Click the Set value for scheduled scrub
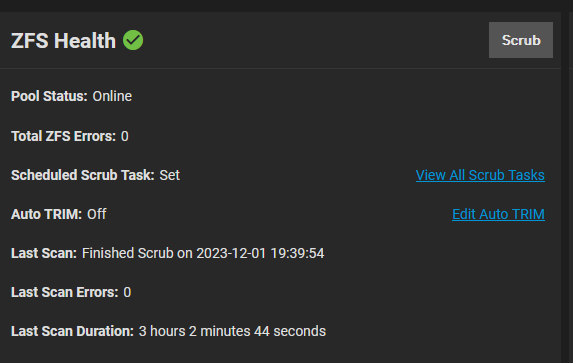The image size is (573, 363). click(170, 175)
